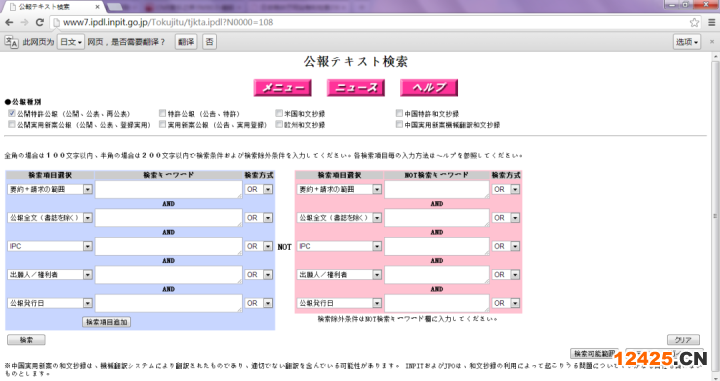Open the pink 要約+請求の範囲 item dropdown
This screenshot has height=381, width=720.
339,189
